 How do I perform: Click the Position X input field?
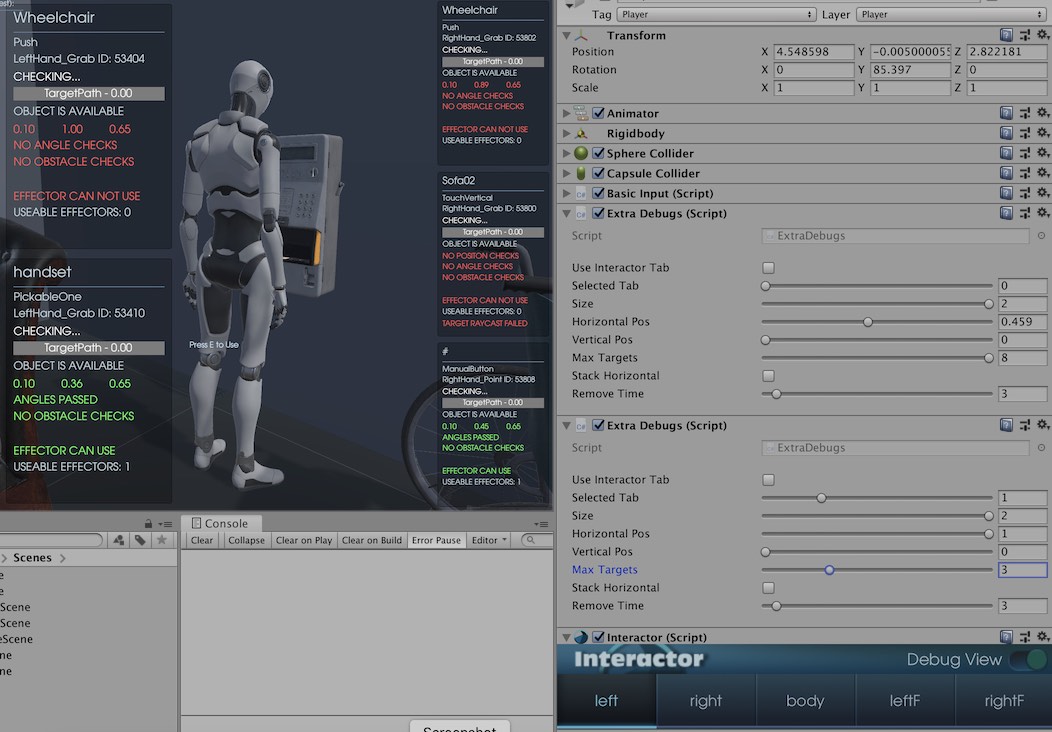[815, 52]
